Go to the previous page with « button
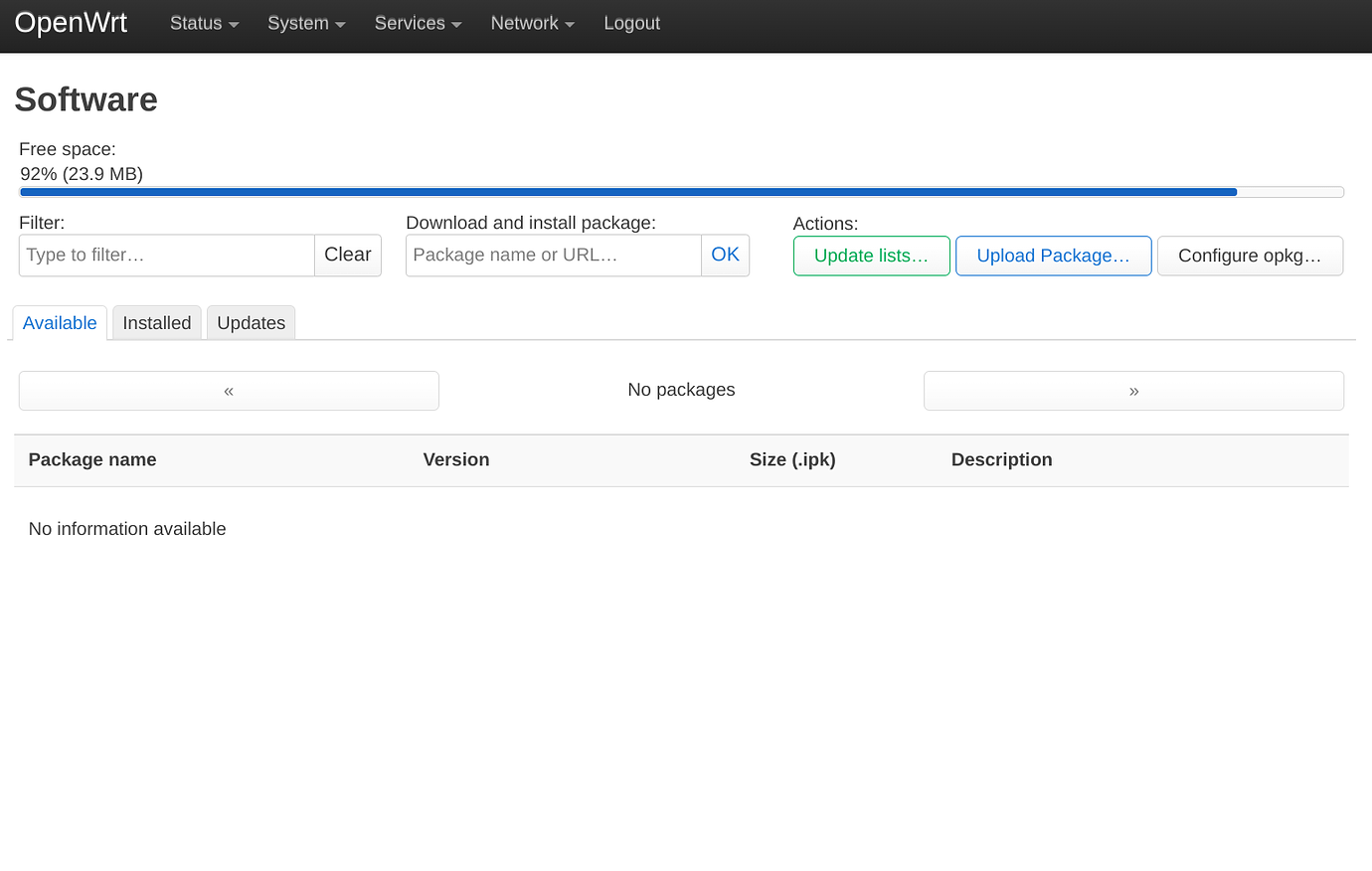The height and width of the screenshot is (871, 1372). tap(229, 390)
